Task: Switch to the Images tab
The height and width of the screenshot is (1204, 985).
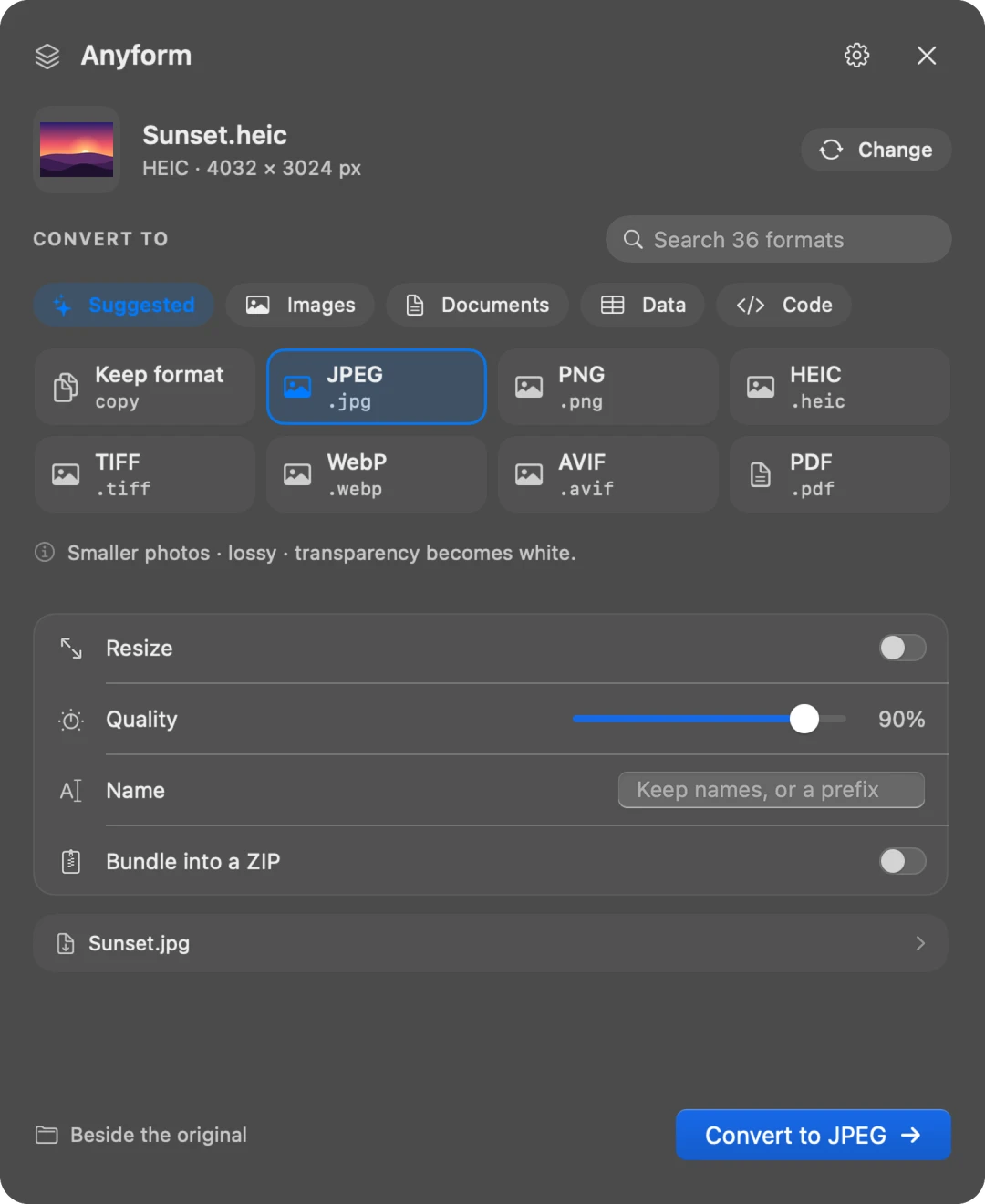Action: tap(300, 305)
